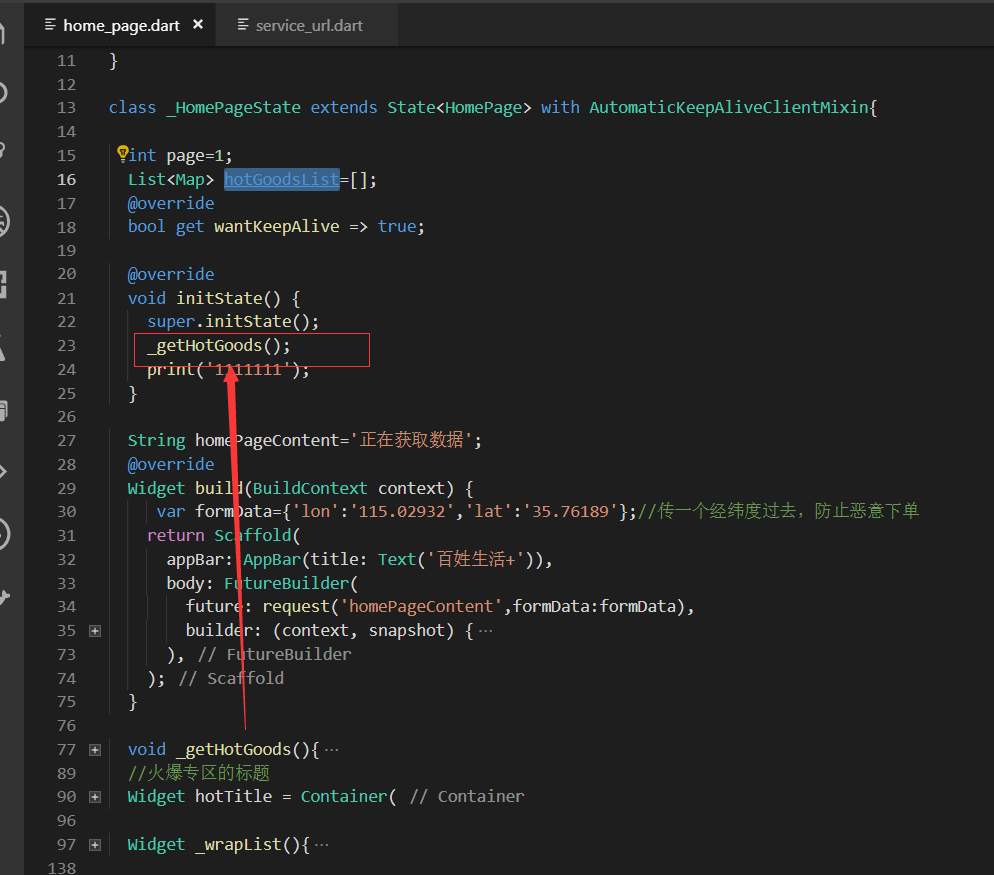
Task: Click the _HomePageState class name
Action: 234,107
